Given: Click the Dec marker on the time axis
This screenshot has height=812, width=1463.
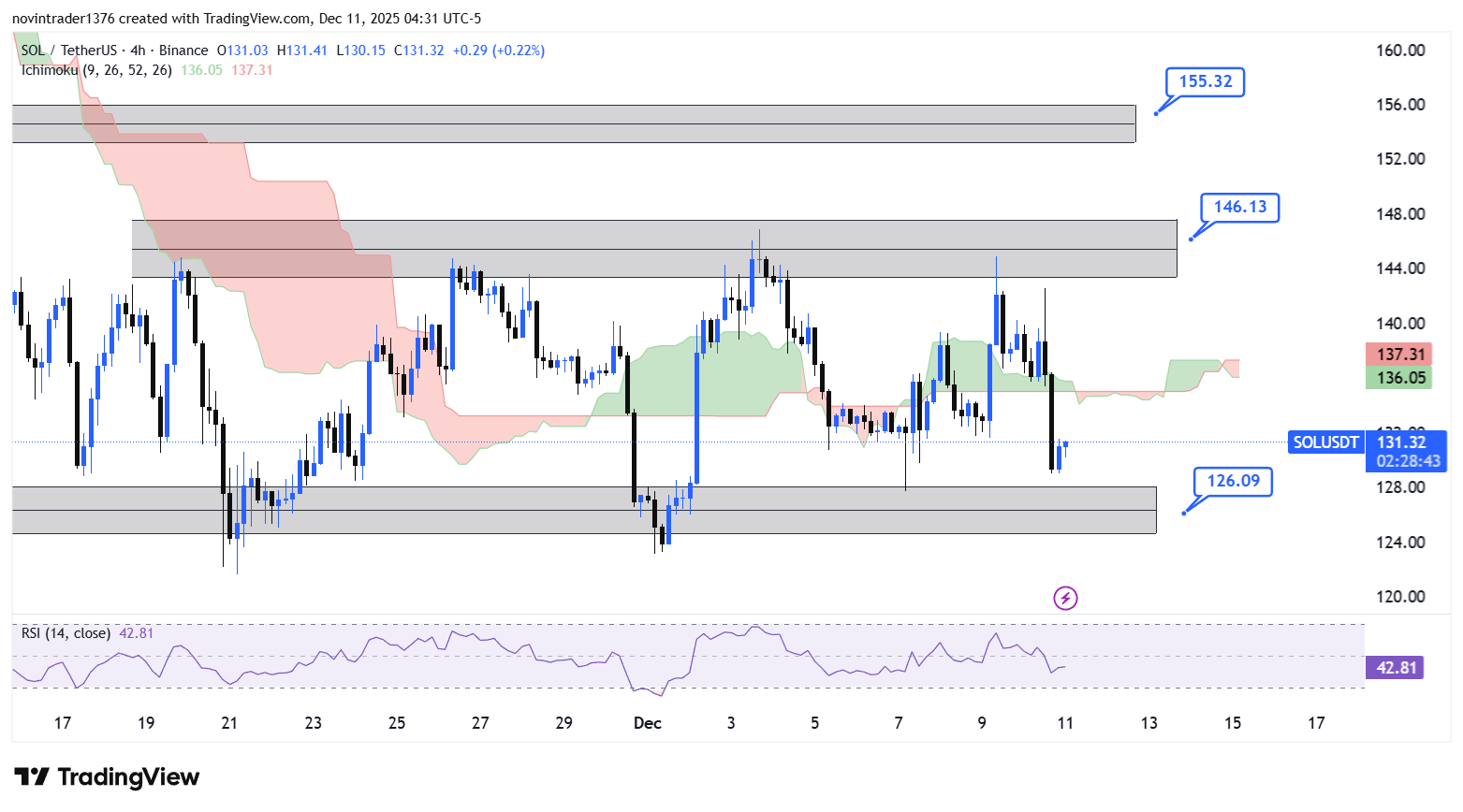Looking at the screenshot, I should (648, 723).
